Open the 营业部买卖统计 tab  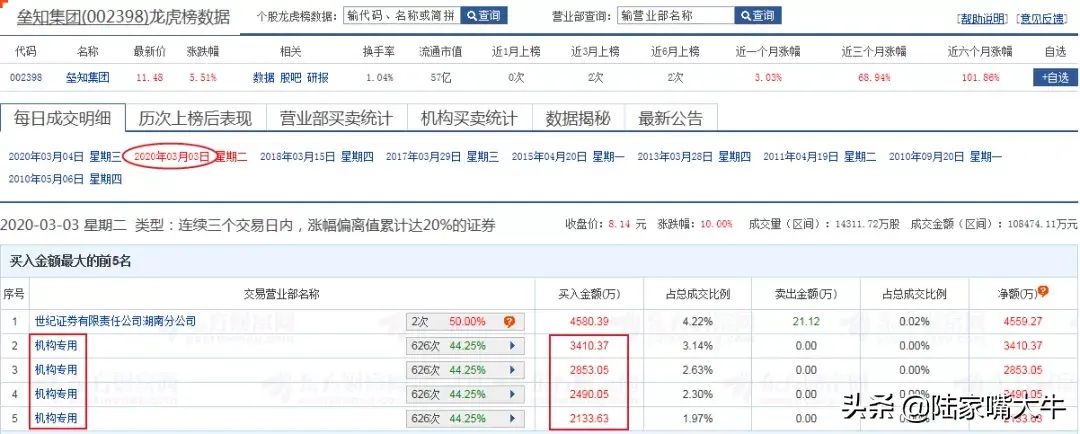click(x=336, y=119)
